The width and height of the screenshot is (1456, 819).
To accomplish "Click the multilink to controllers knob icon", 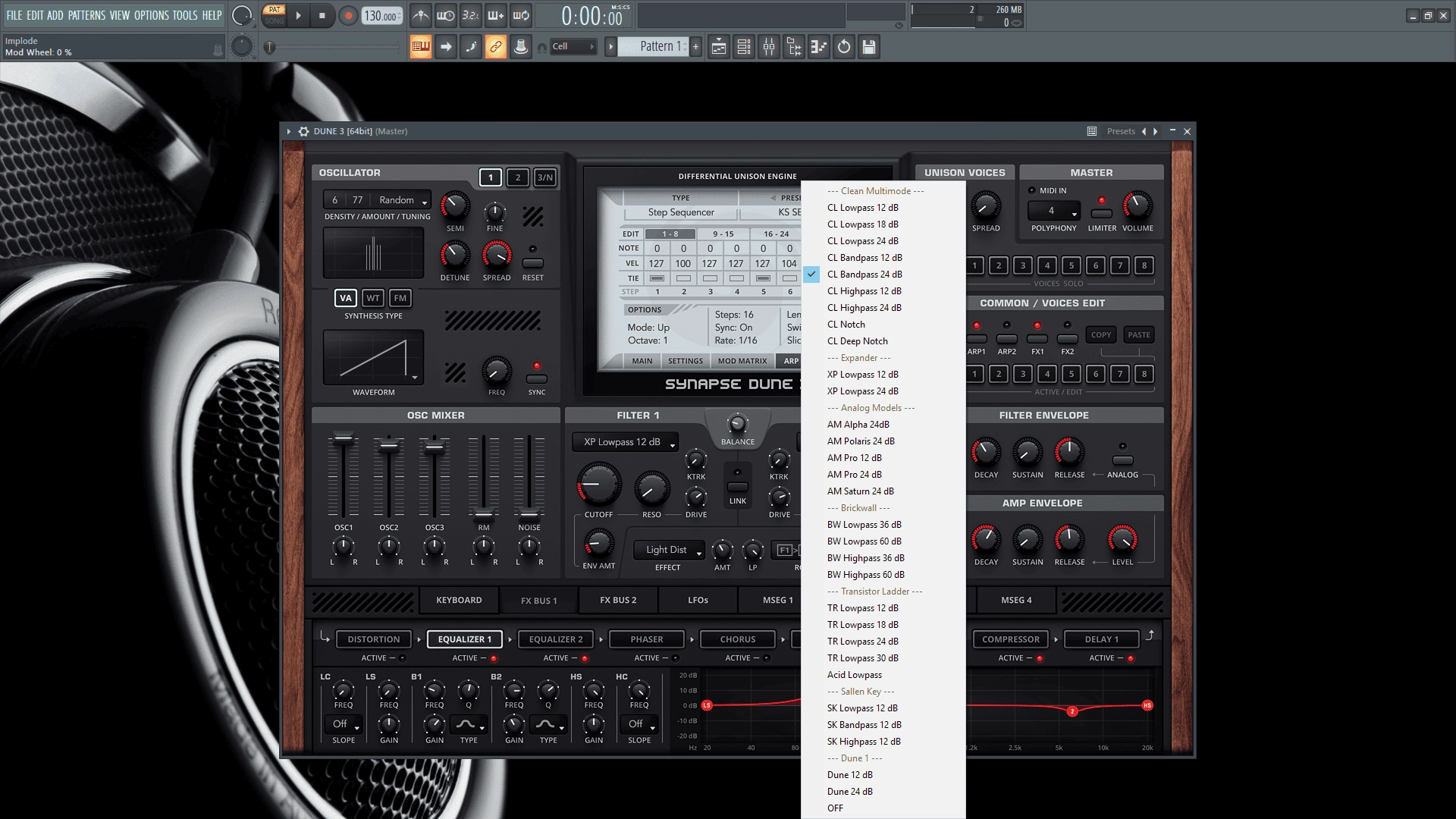I will pyautogui.click(x=521, y=47).
